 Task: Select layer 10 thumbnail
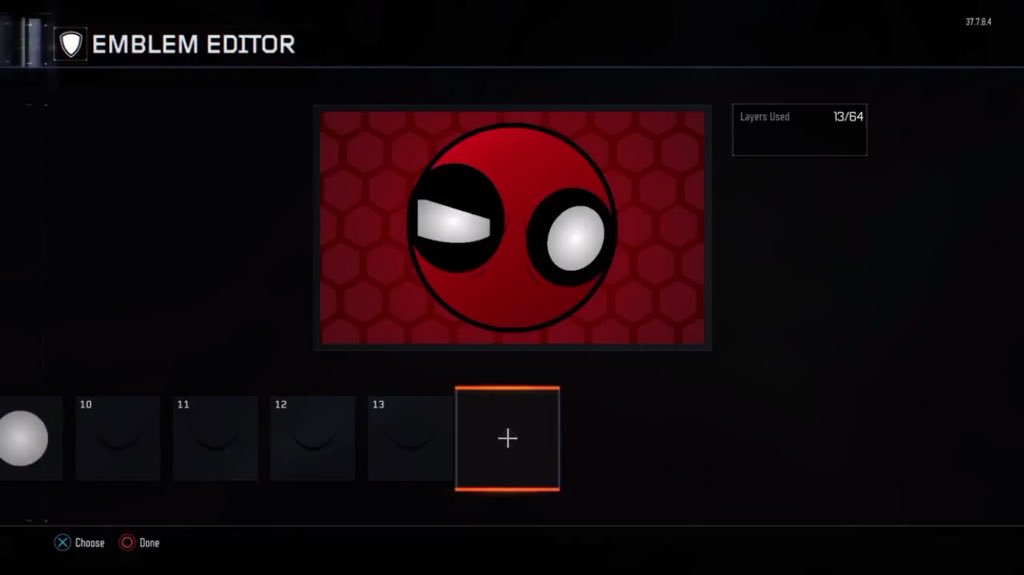coord(118,438)
